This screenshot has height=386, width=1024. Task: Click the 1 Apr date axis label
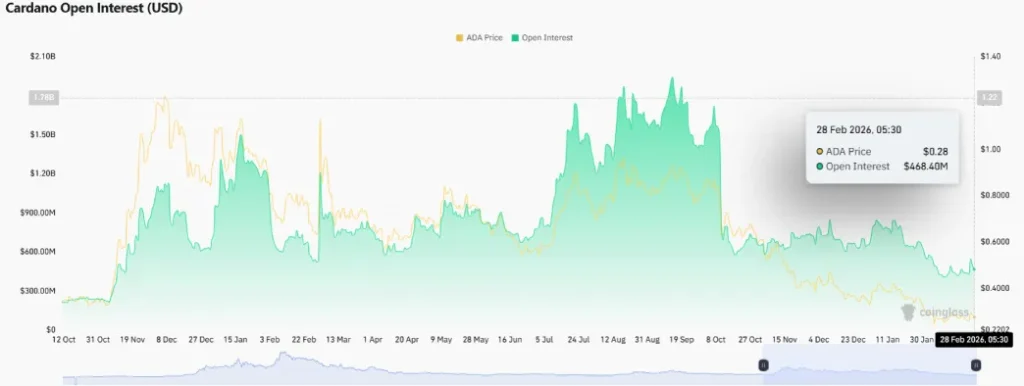coord(373,340)
